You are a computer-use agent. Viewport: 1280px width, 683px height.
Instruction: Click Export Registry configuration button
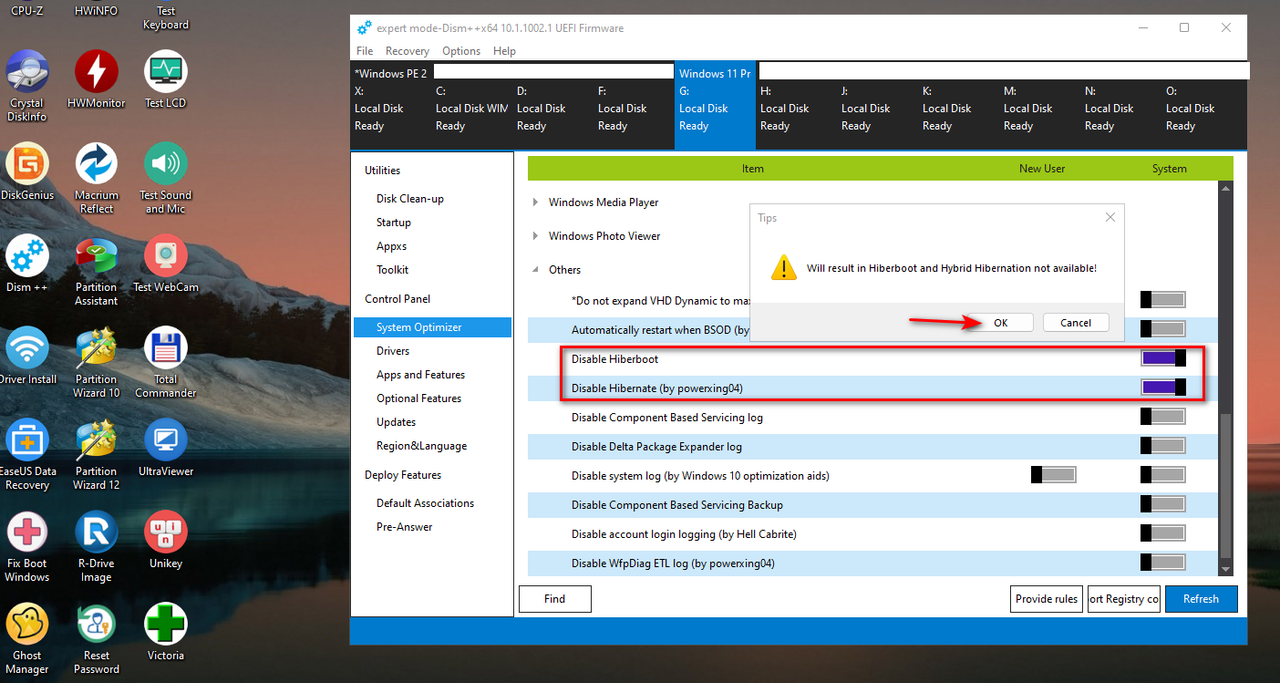click(1124, 599)
